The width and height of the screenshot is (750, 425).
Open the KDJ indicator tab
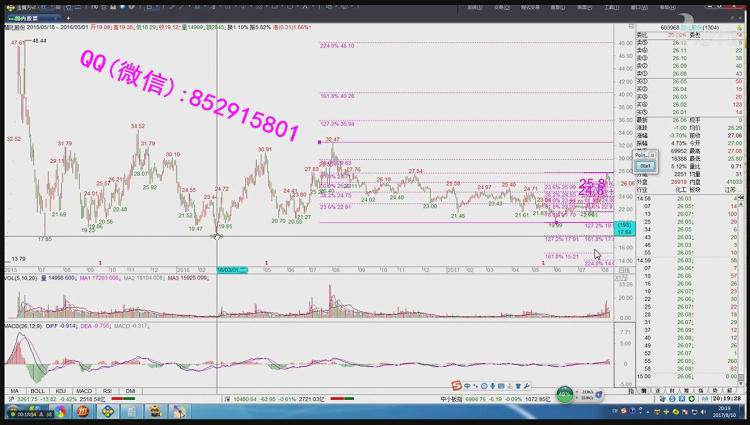(62, 390)
